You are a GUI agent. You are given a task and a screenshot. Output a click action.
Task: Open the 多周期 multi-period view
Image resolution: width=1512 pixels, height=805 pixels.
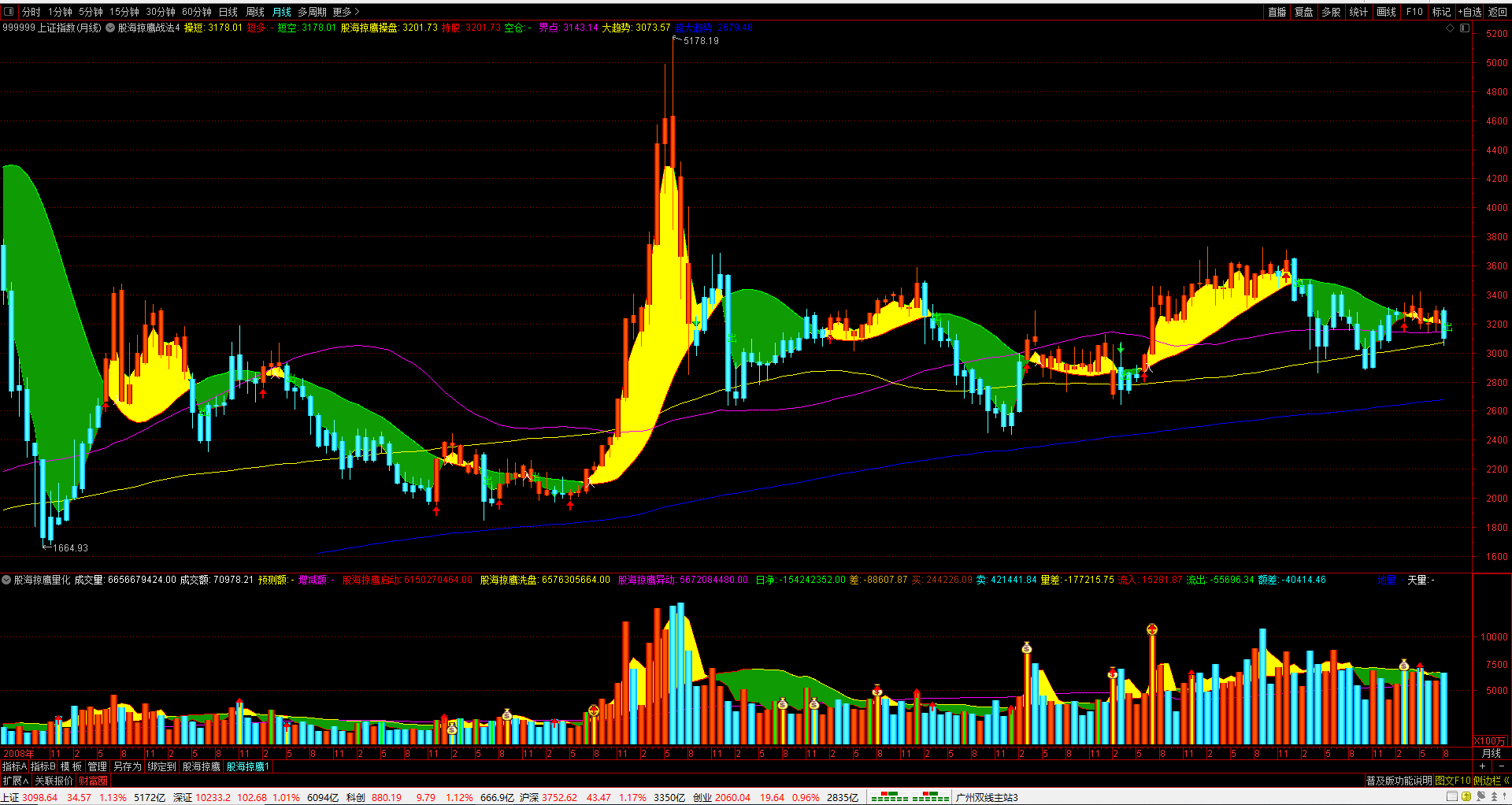(x=312, y=12)
